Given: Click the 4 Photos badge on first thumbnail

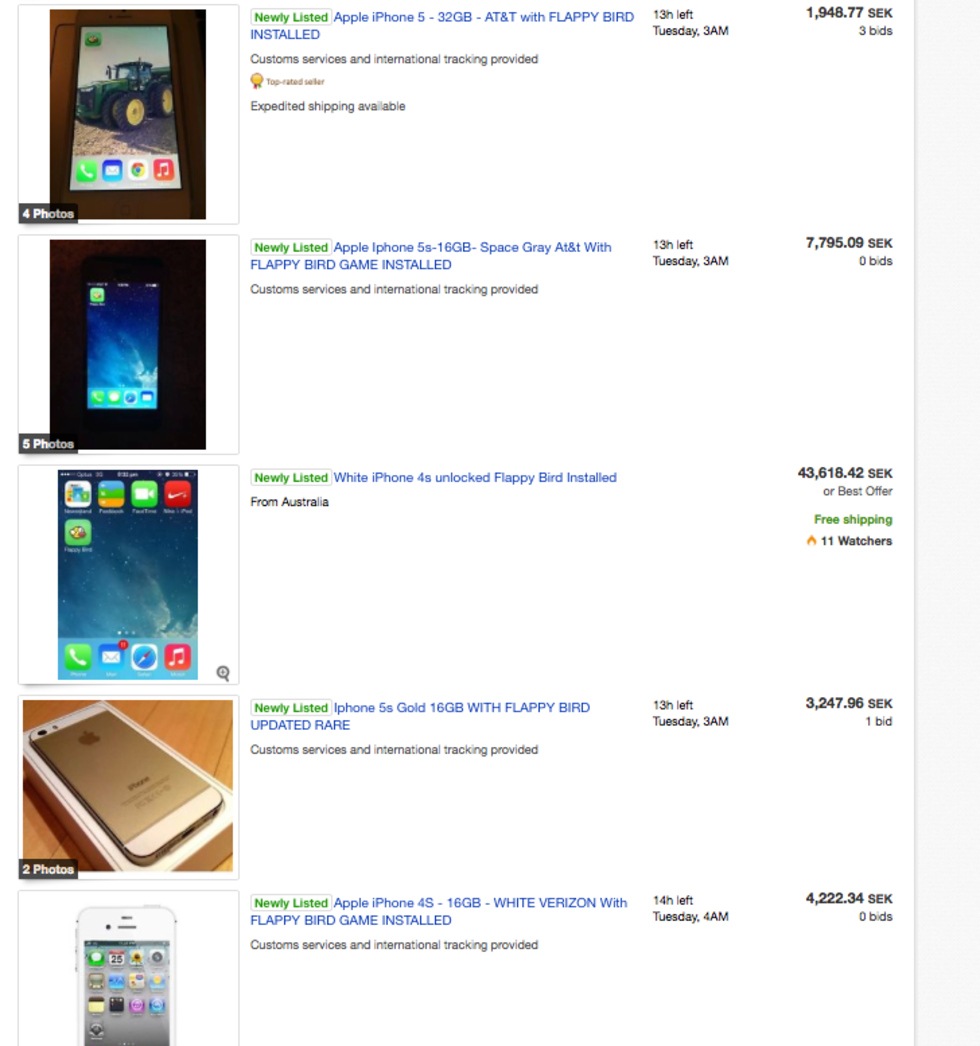Looking at the screenshot, I should point(48,213).
